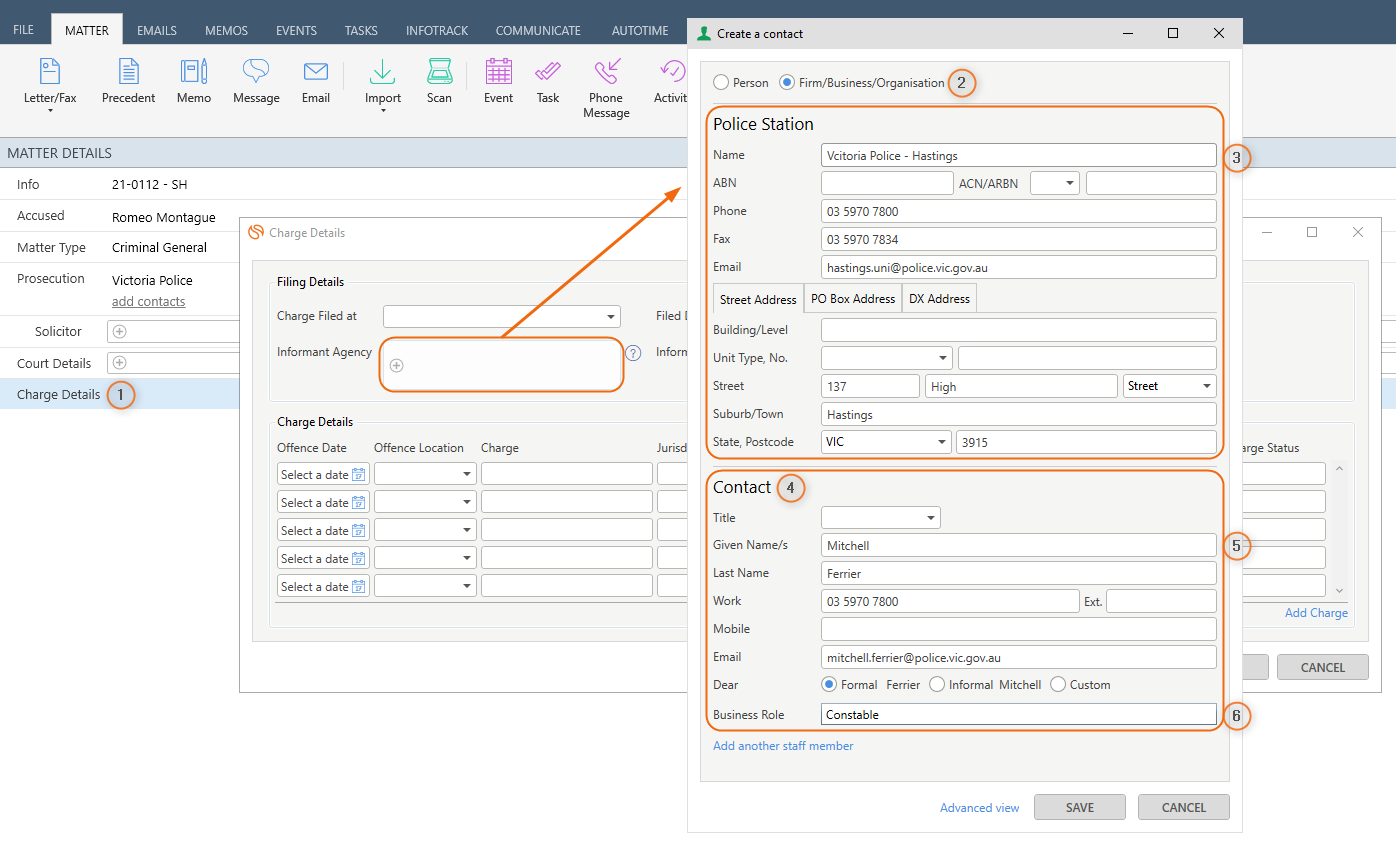Switch to the PO Box Address tab
Image resolution: width=1396 pixels, height=845 pixels.
[852, 299]
